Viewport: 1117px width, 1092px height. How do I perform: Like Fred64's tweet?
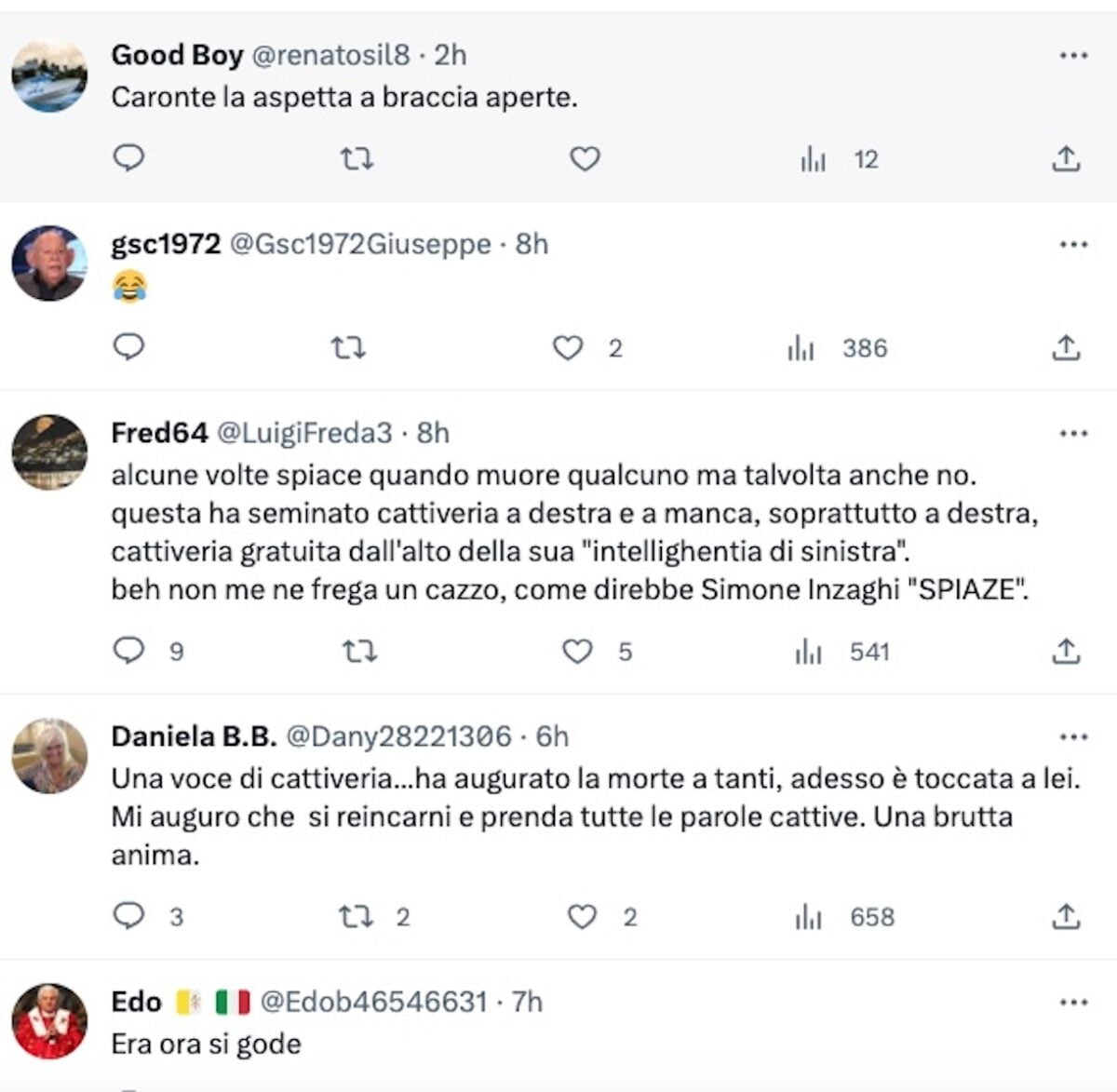[x=577, y=652]
